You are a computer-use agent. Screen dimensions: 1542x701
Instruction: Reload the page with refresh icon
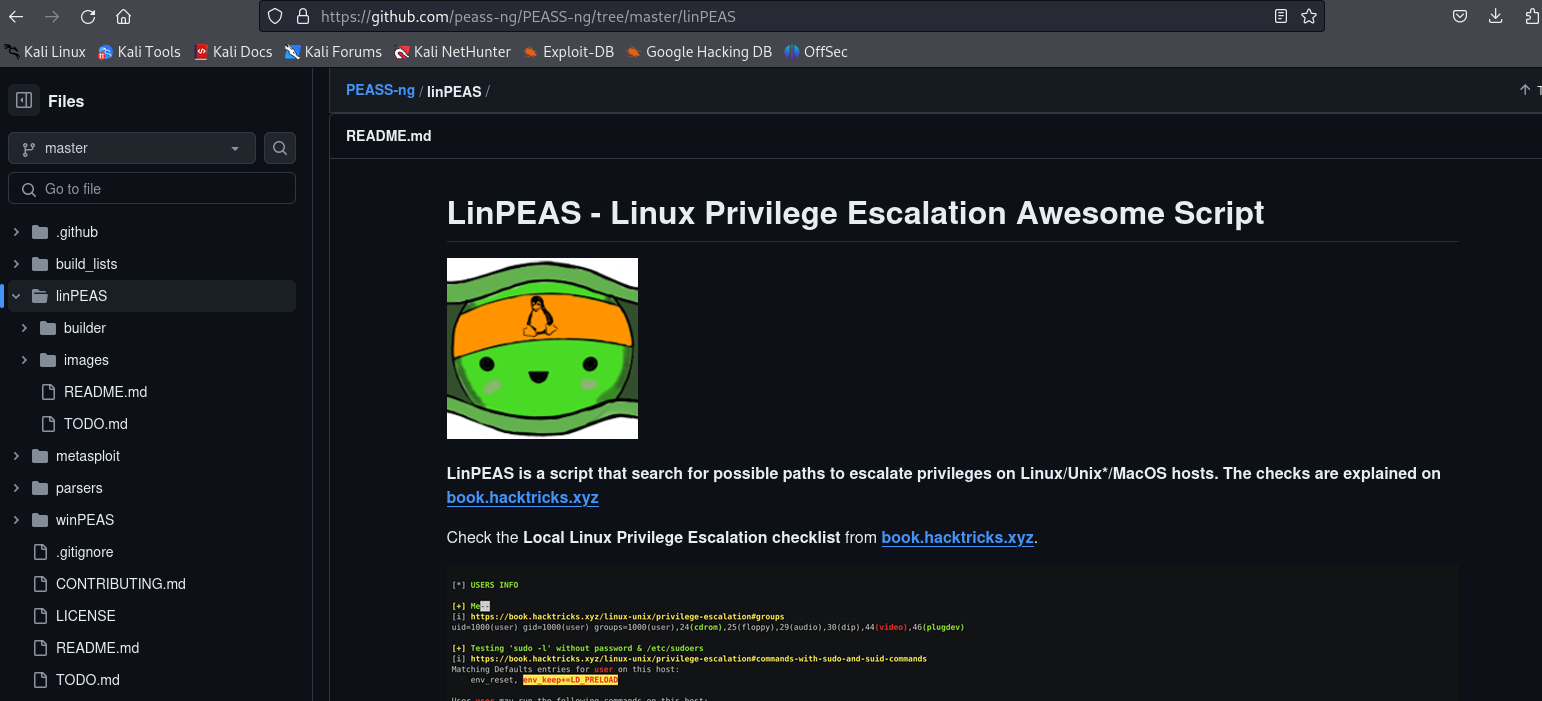[x=88, y=17]
